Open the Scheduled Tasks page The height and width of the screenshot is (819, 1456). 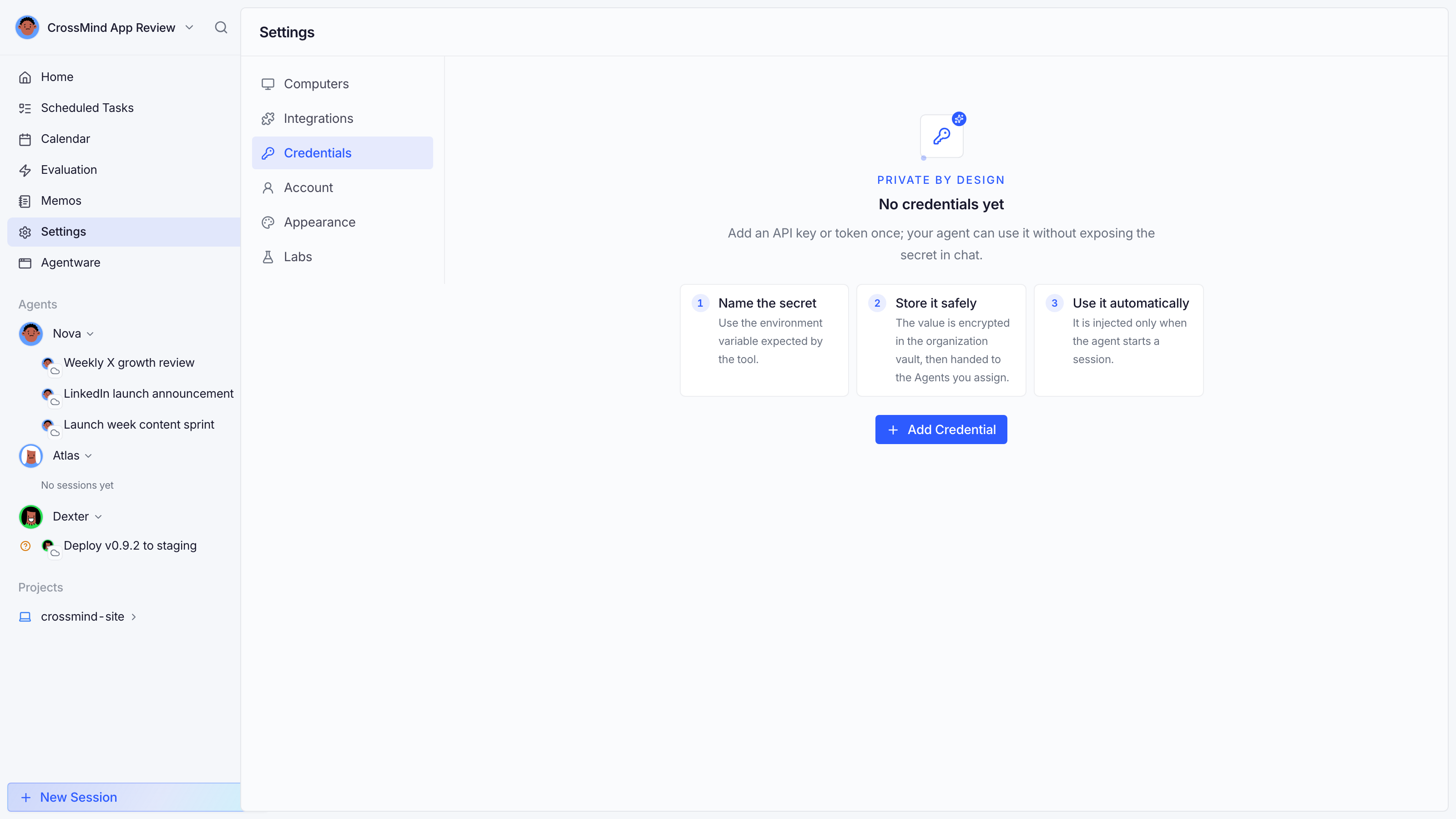tap(124, 108)
